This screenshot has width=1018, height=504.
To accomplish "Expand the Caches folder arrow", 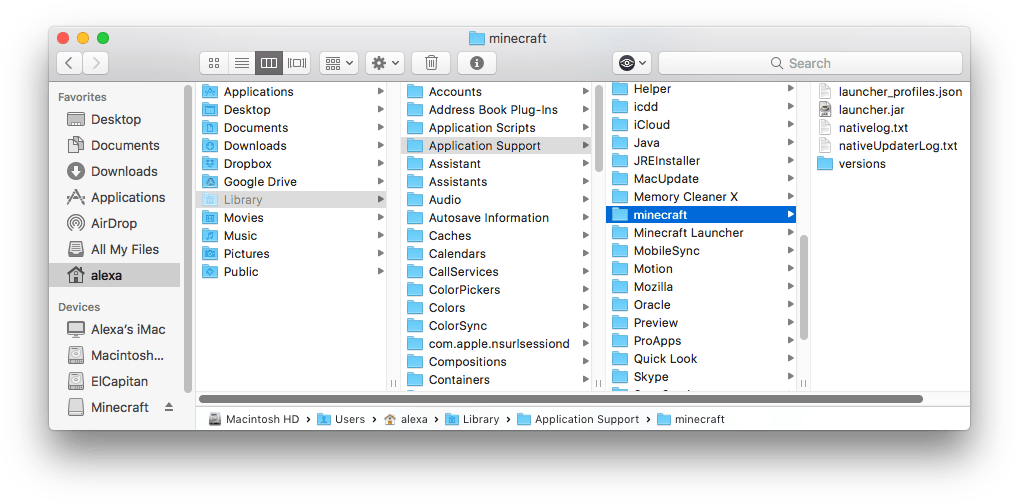I will (586, 236).
